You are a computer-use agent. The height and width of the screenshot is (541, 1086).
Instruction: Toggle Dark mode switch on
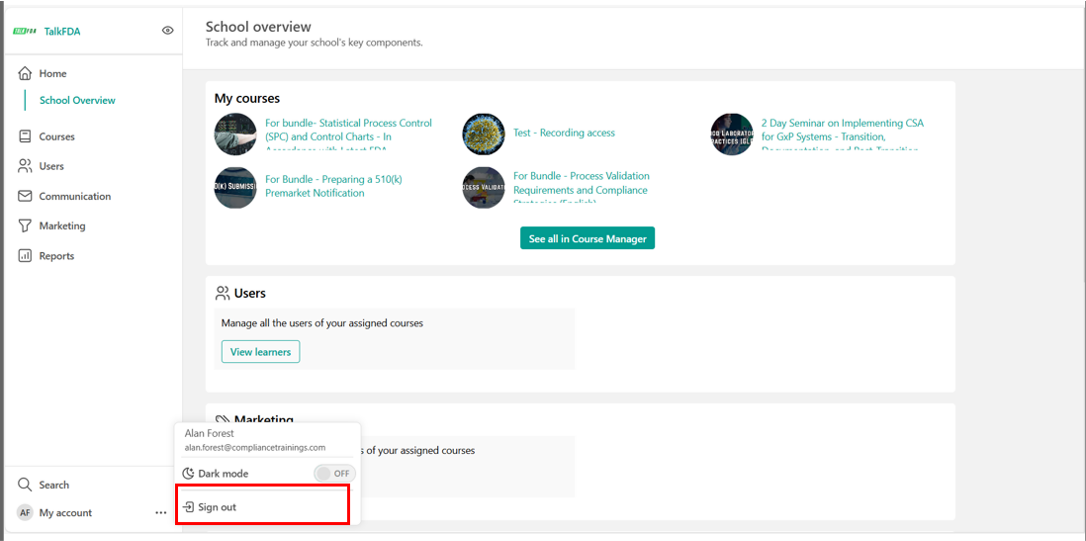point(334,473)
